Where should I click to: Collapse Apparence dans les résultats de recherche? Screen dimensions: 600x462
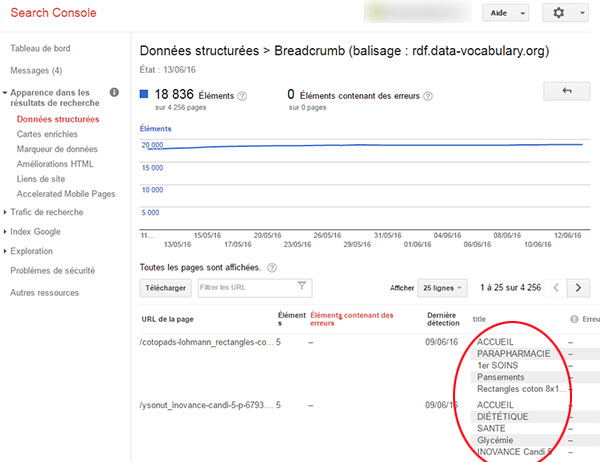(x=5, y=93)
